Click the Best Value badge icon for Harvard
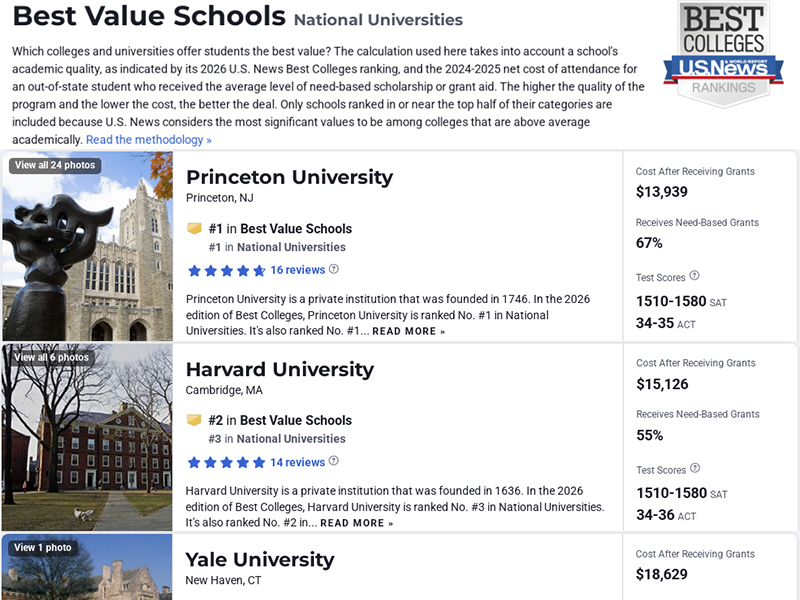This screenshot has width=800, height=600. (x=195, y=420)
